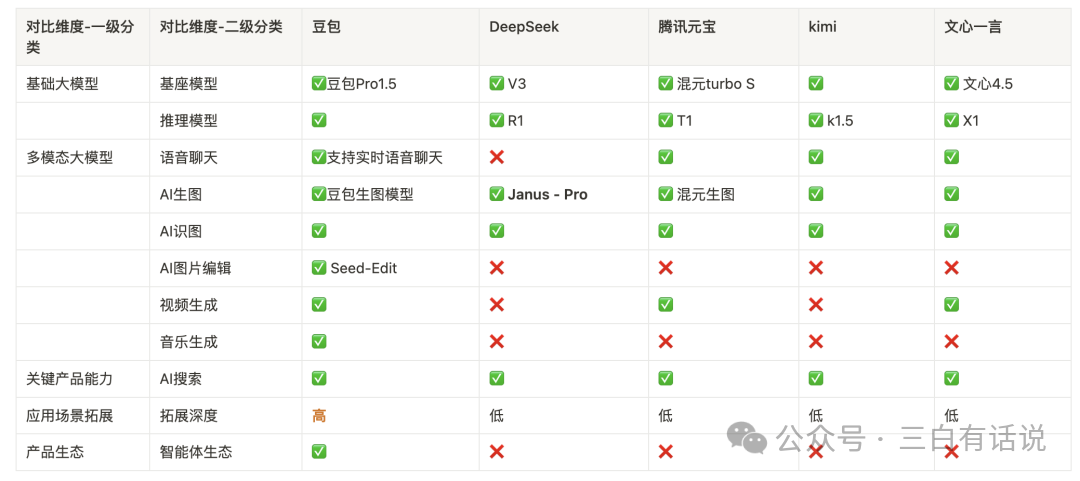
Task: Click DeepSeek's red cross in 智能体生态 row
Action: (x=497, y=452)
